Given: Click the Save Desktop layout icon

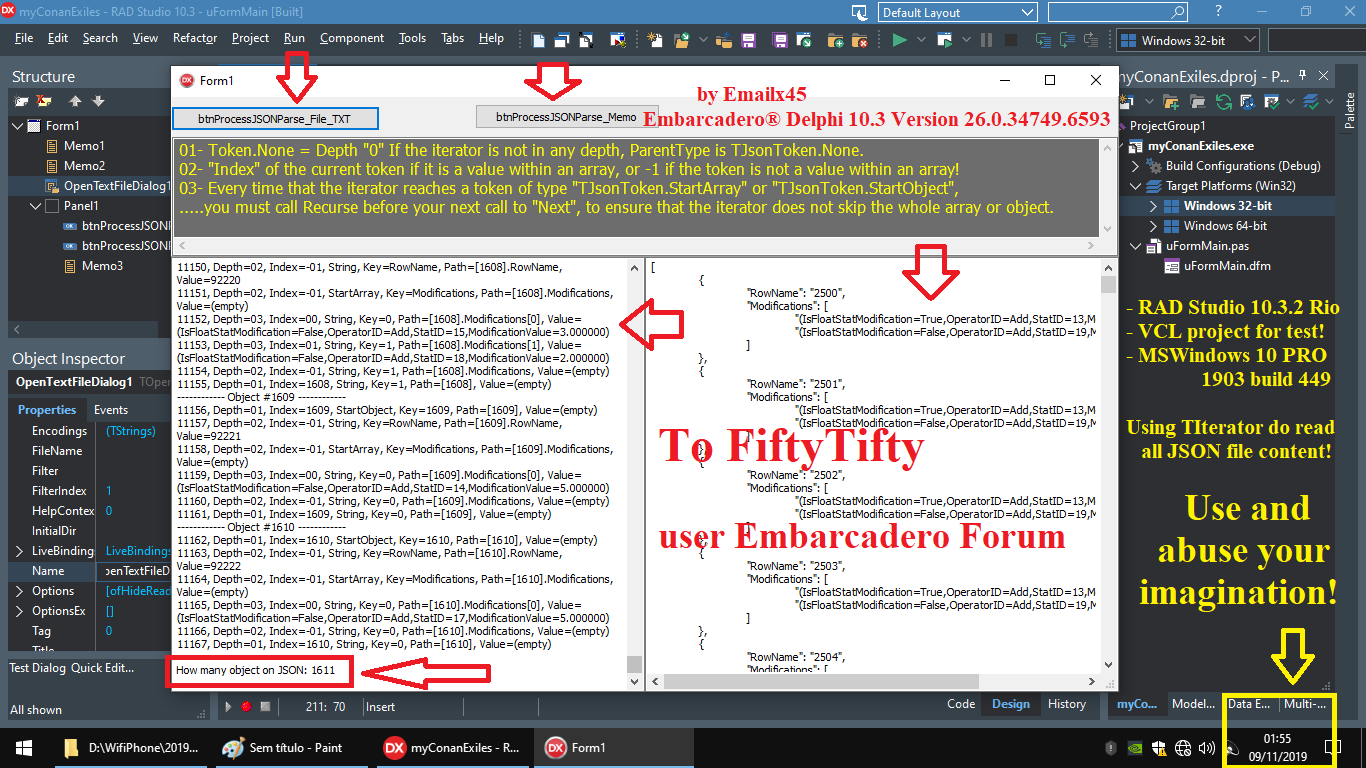Looking at the screenshot, I should click(860, 13).
